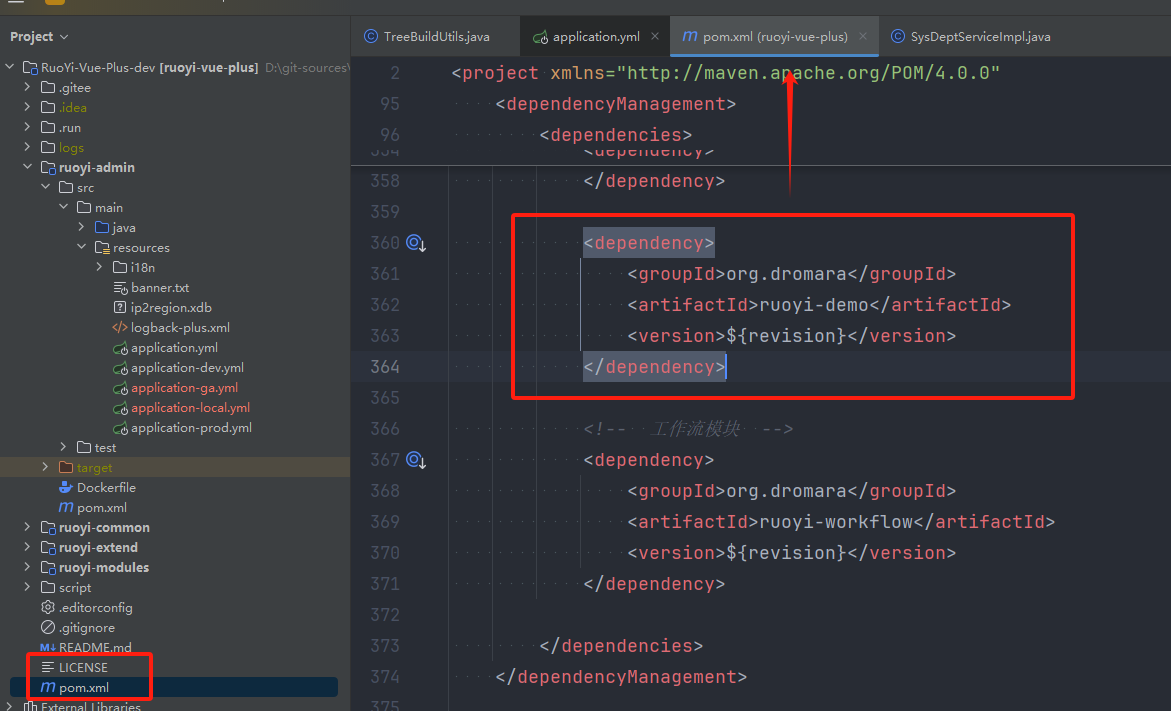Click the gutter icon on line 367
This screenshot has height=711, width=1171.
click(x=416, y=460)
